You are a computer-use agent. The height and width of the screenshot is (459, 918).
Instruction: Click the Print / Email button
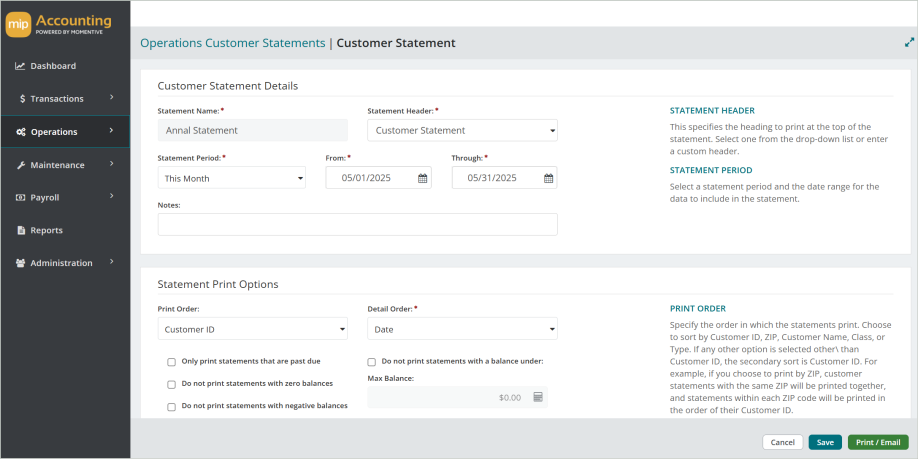click(877, 442)
